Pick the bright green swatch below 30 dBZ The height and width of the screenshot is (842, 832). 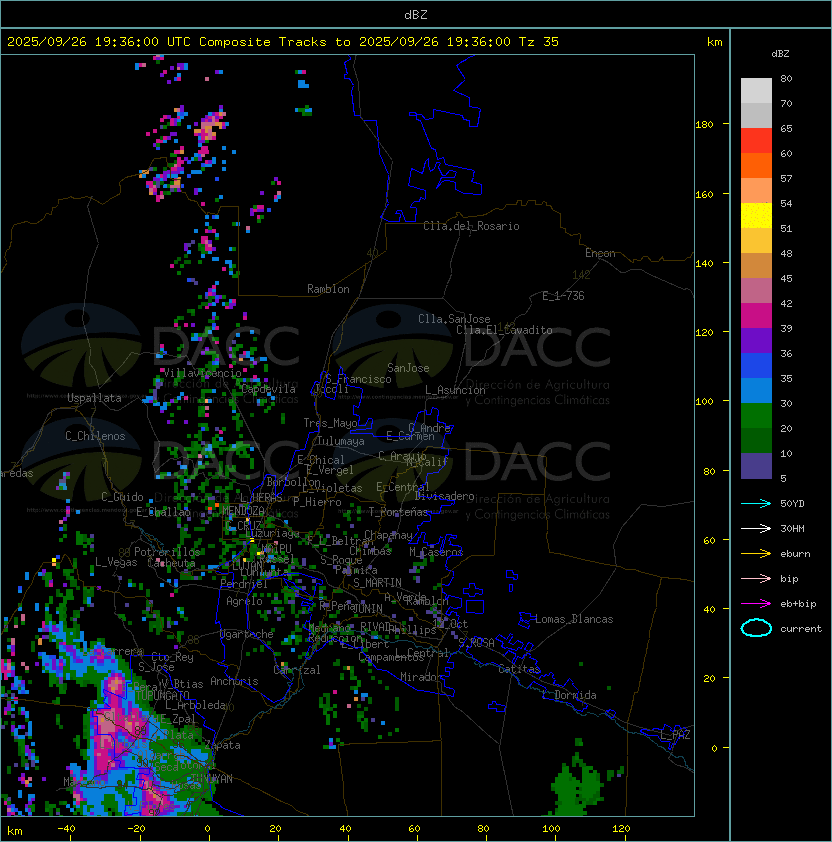(756, 416)
